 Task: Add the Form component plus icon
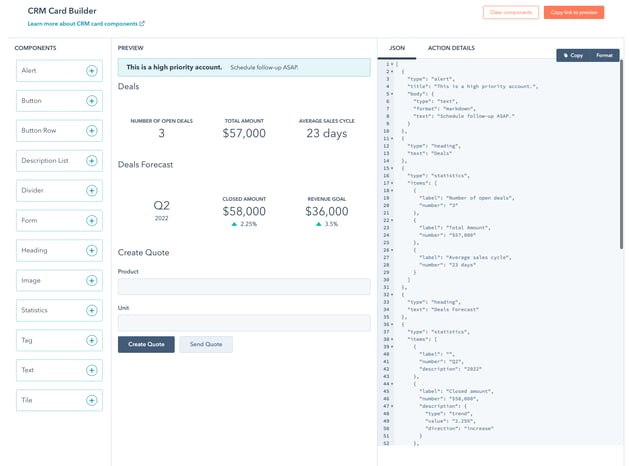point(92,221)
